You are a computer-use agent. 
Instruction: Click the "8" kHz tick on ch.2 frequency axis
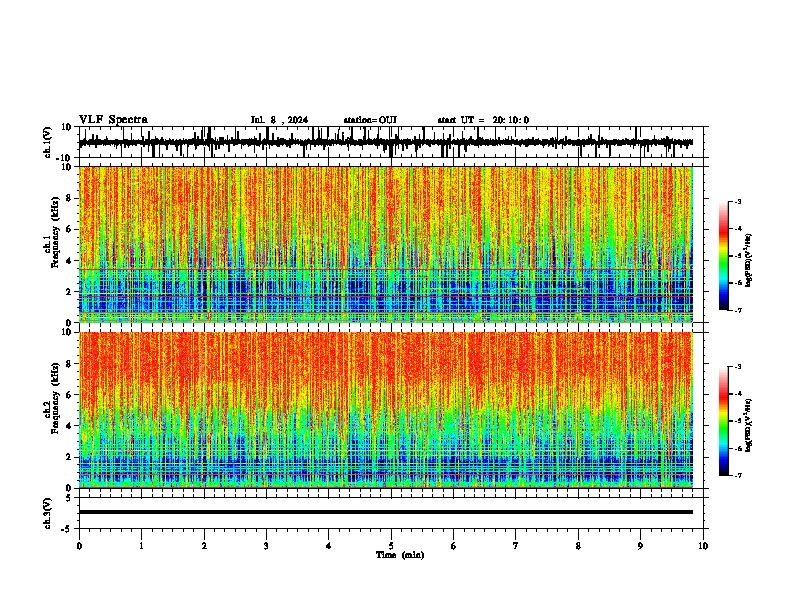[x=70, y=364]
